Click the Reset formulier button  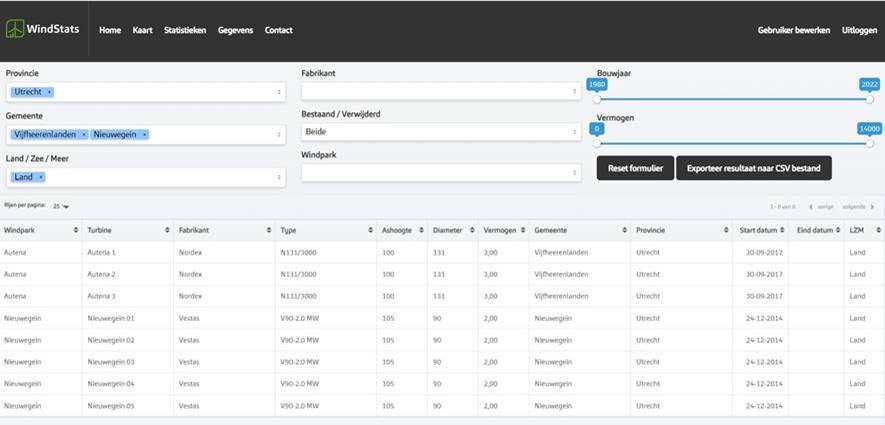635,168
